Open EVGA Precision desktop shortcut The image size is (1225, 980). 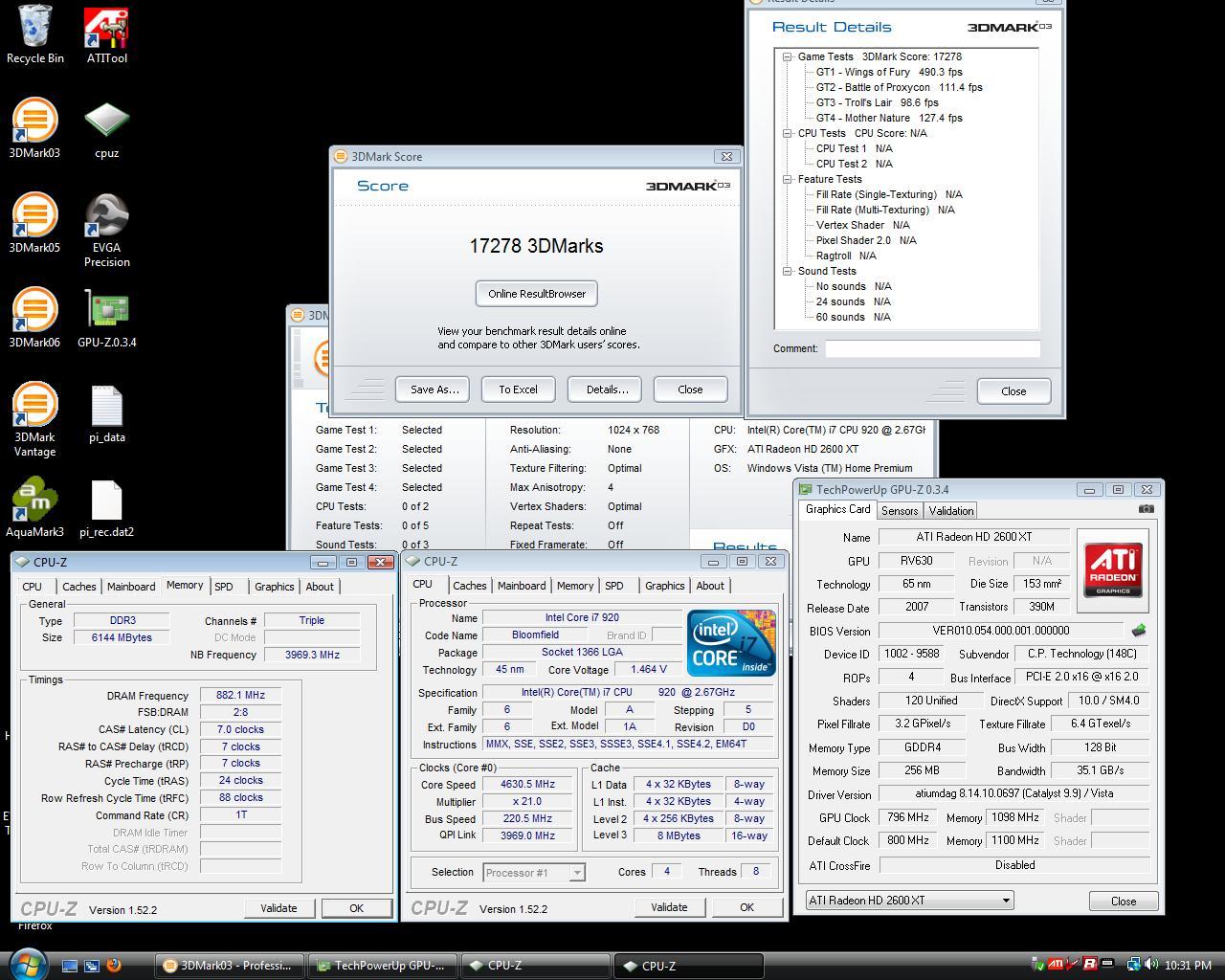point(106,230)
